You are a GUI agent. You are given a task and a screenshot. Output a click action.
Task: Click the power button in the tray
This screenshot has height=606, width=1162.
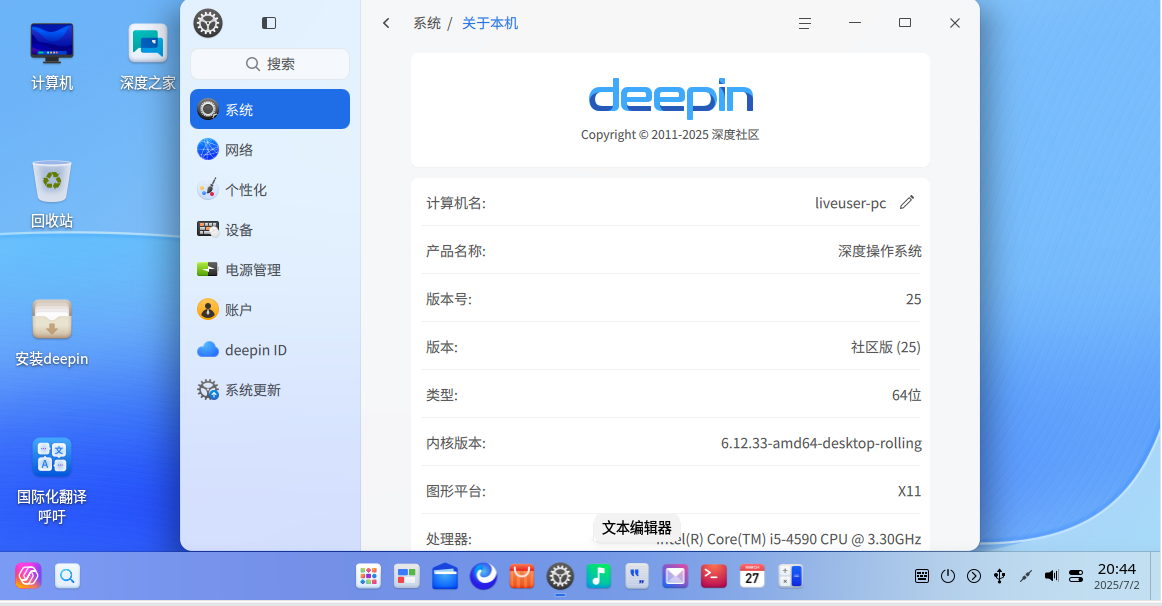click(948, 576)
